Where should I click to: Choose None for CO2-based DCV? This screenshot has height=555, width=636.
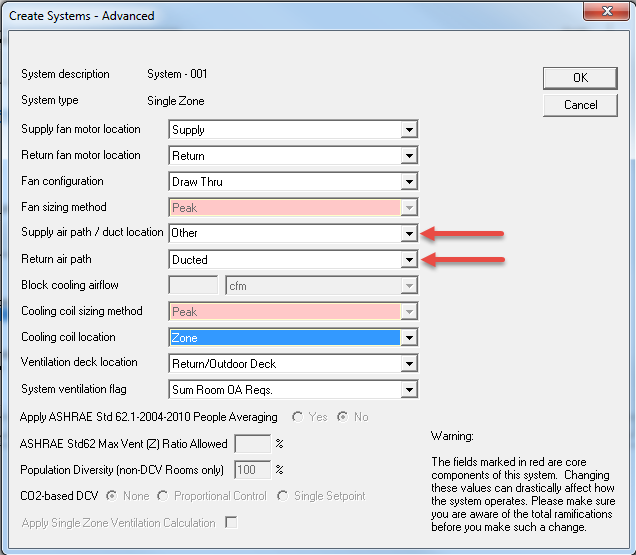click(x=111, y=496)
